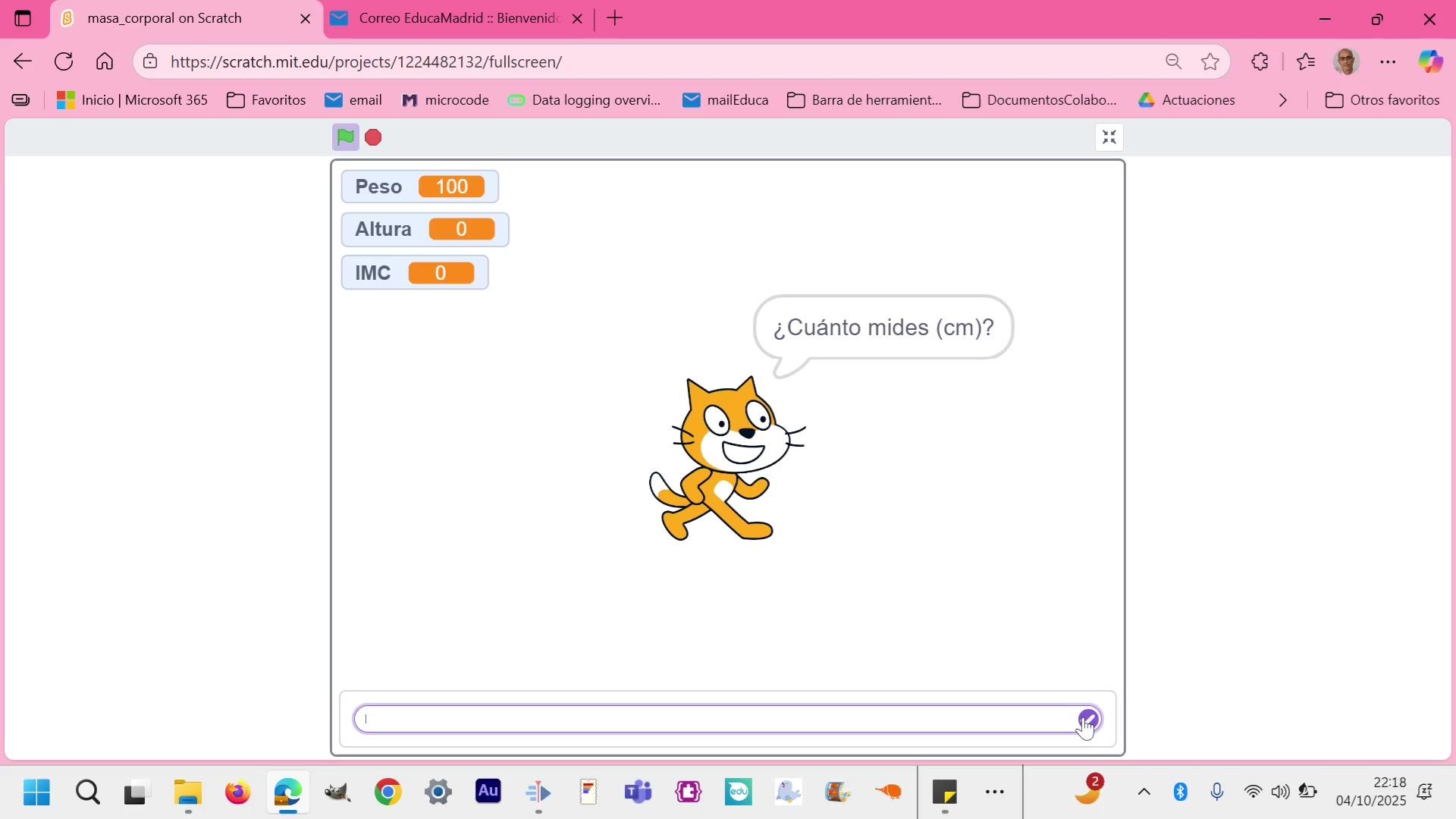This screenshot has width=1456, height=819.
Task: Show hidden system tray icons
Action: [x=1144, y=792]
